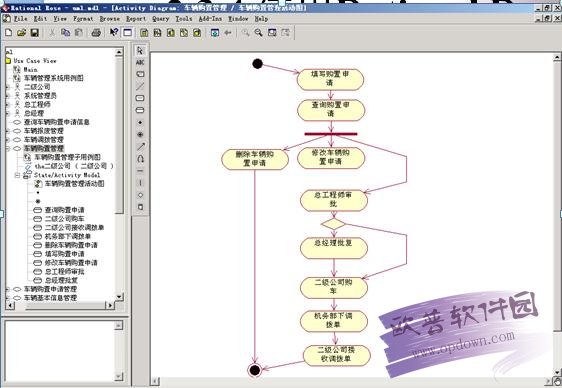562x388 pixels.
Task: Collapse the 车辆购置管理 use case node
Action: 8,148
